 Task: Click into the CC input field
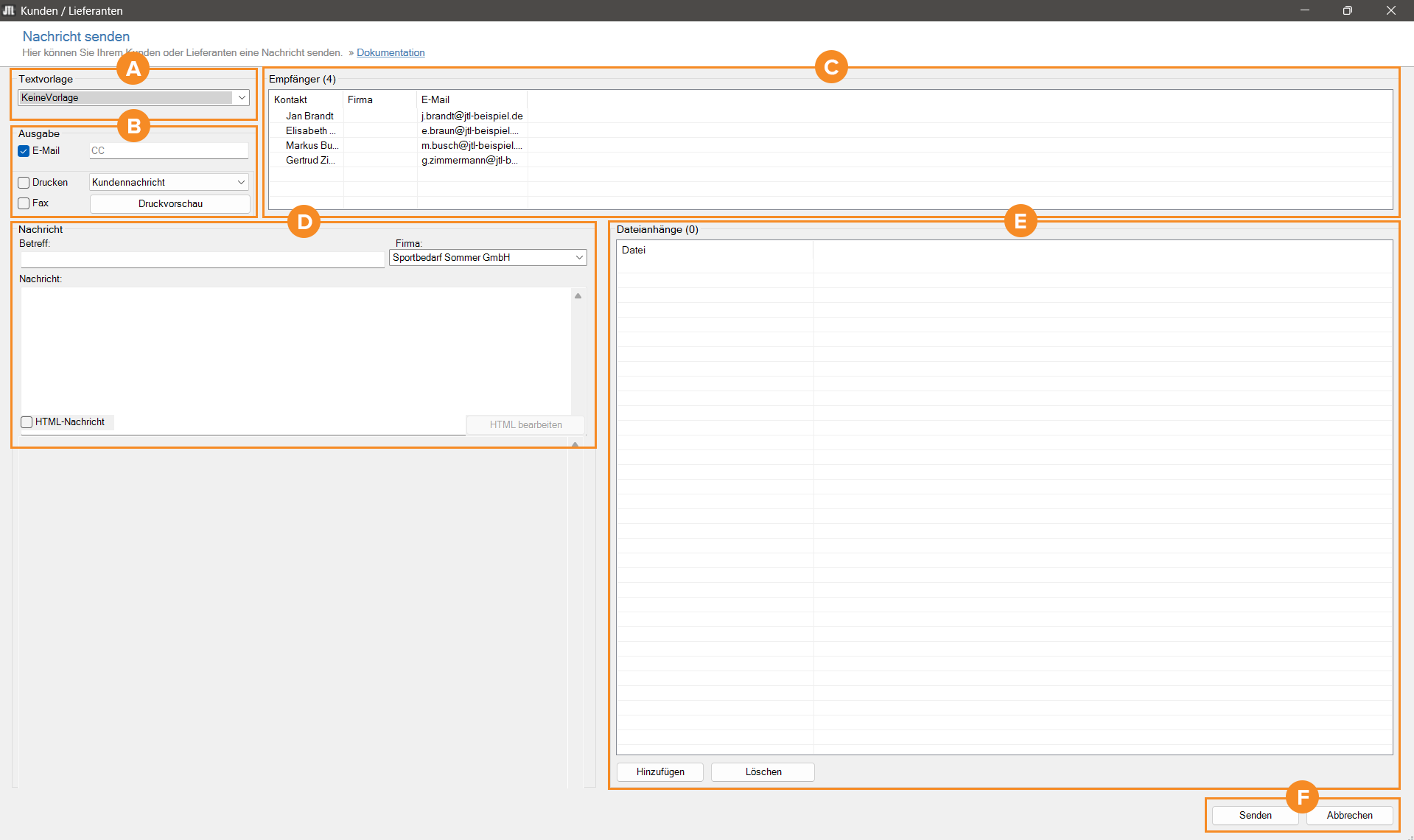tap(169, 150)
